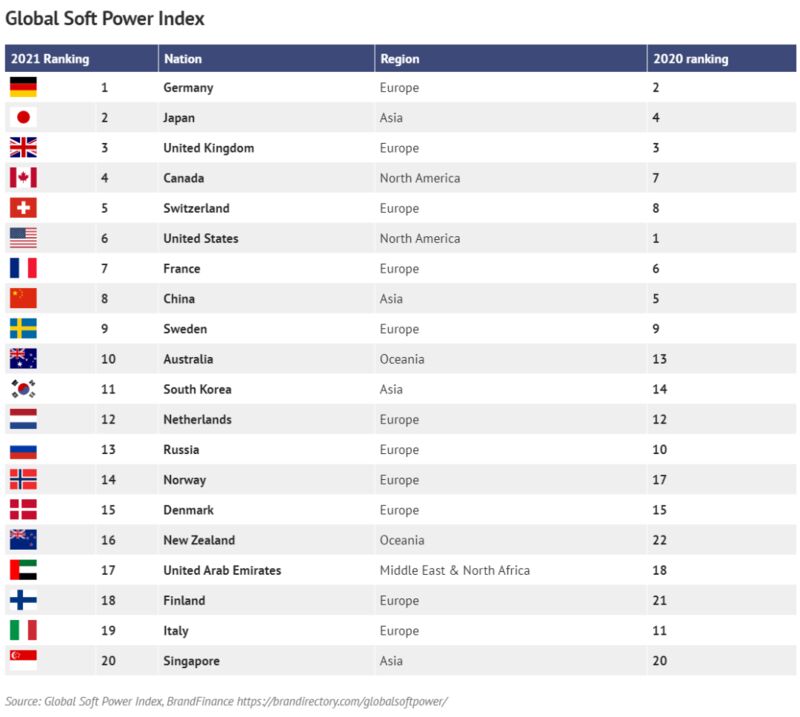Viewport: 800px width, 717px height.
Task: Select the Finland flag icon
Action: tap(23, 600)
